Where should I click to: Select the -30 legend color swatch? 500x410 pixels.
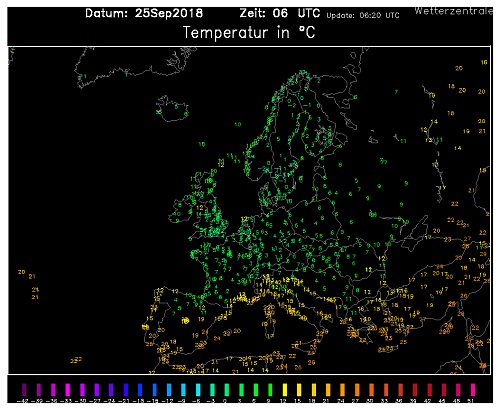tap(82, 390)
